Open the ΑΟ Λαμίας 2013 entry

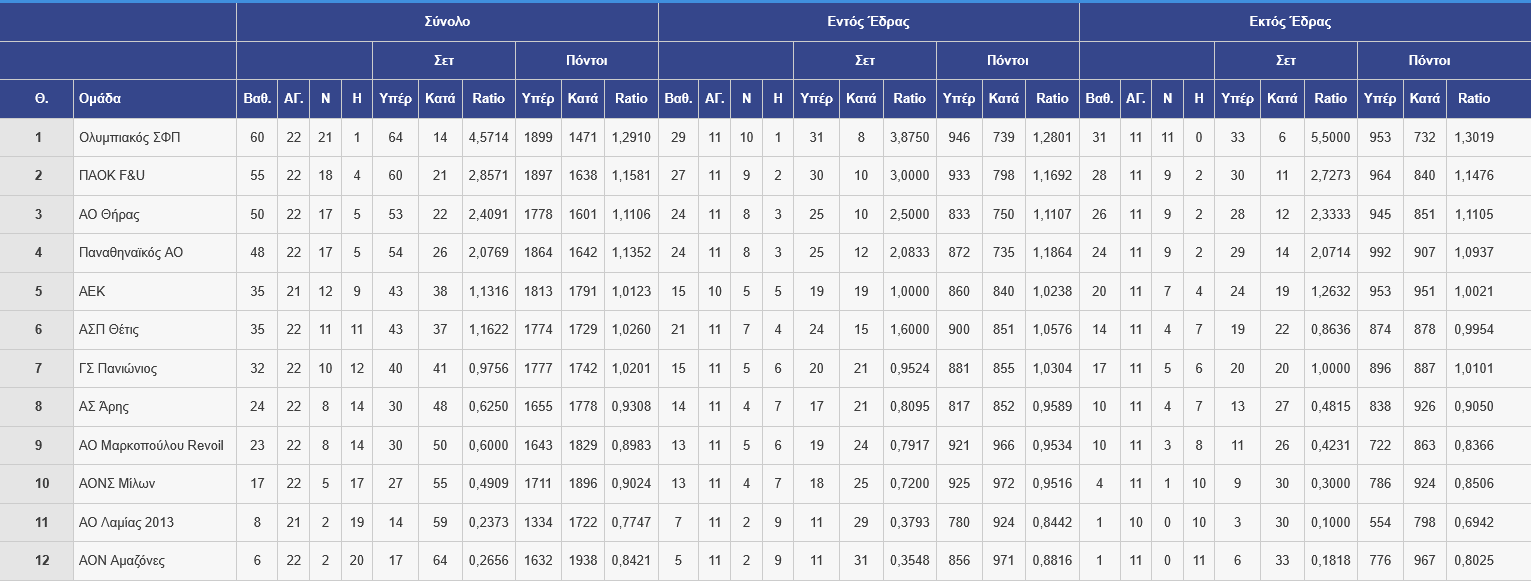click(x=124, y=523)
